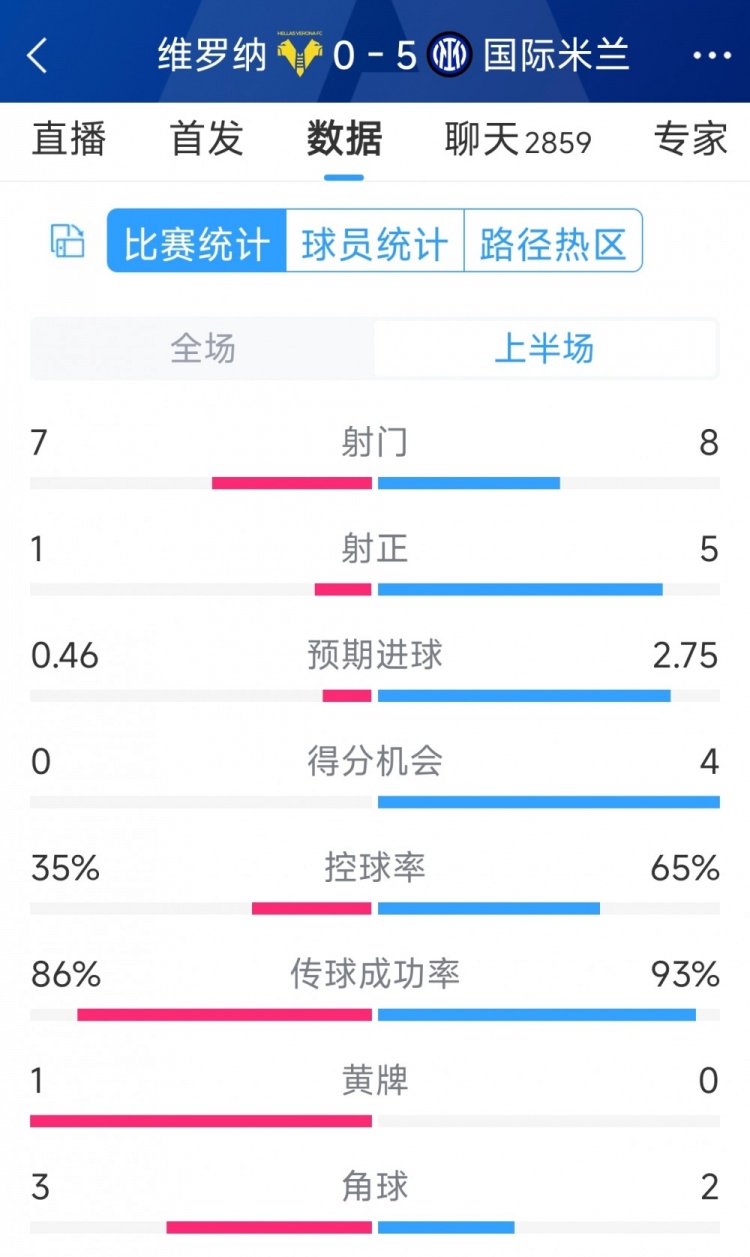Tap the Inter Milan team logo
This screenshot has height=1257, width=750.
[449, 56]
